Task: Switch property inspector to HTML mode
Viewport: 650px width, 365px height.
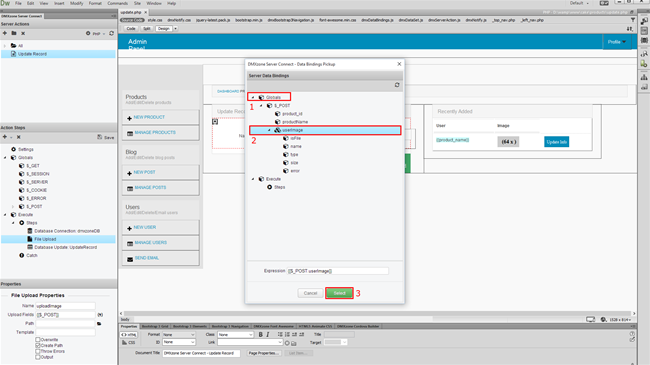Action: [x=129, y=335]
